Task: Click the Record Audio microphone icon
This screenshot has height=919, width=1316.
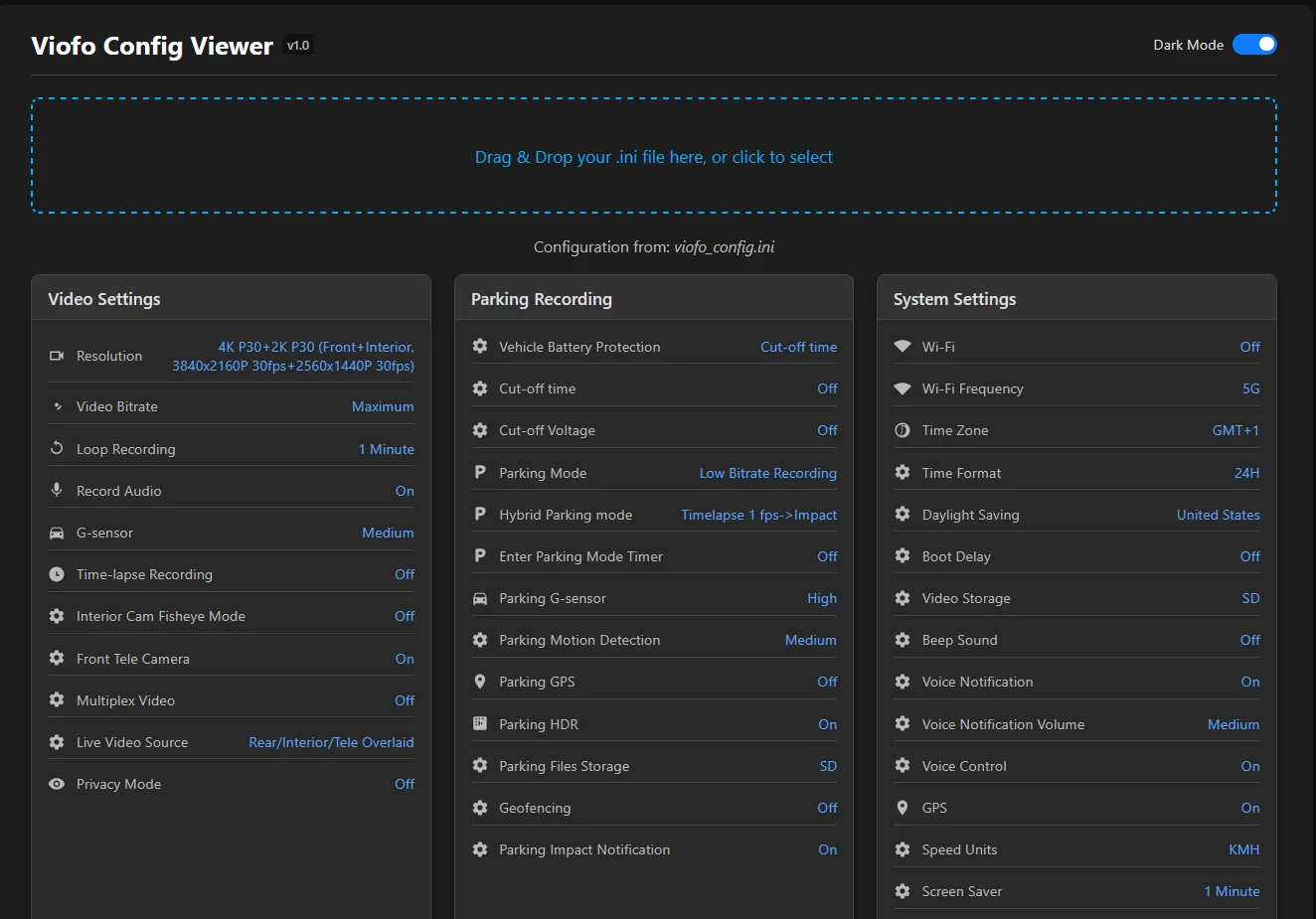Action: coord(57,490)
